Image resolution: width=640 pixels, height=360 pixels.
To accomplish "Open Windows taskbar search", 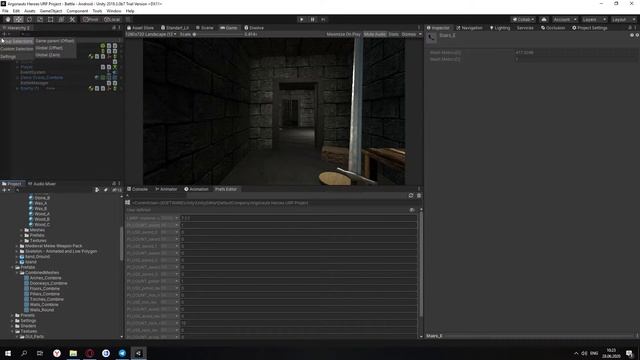I will (x=24, y=353).
